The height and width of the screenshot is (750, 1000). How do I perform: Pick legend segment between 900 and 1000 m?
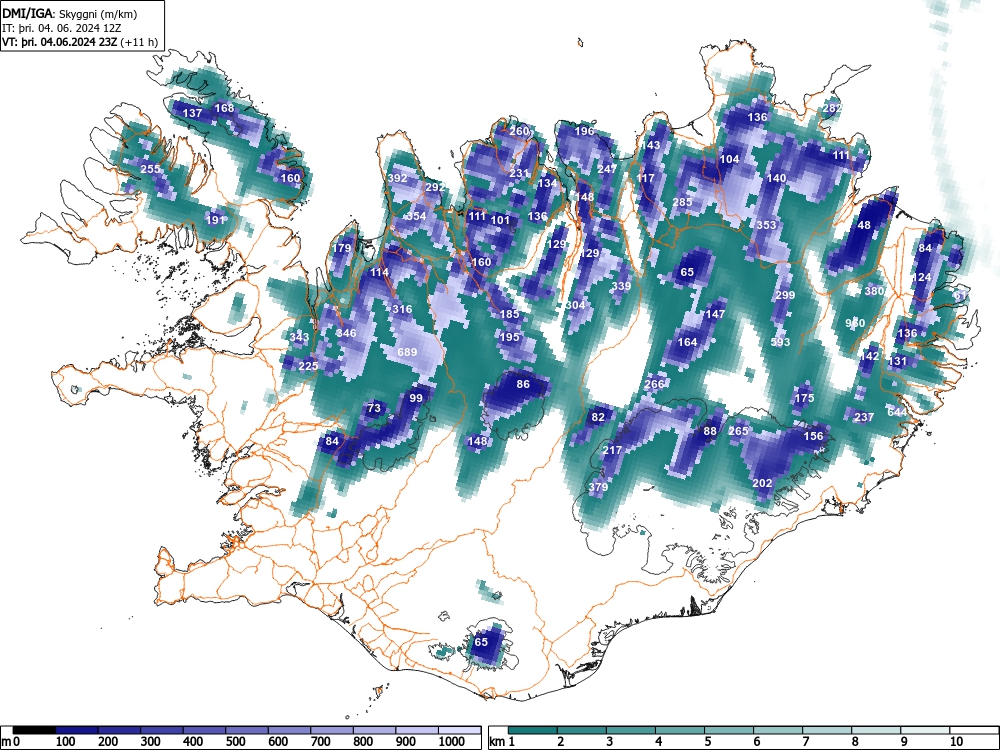pos(417,730)
